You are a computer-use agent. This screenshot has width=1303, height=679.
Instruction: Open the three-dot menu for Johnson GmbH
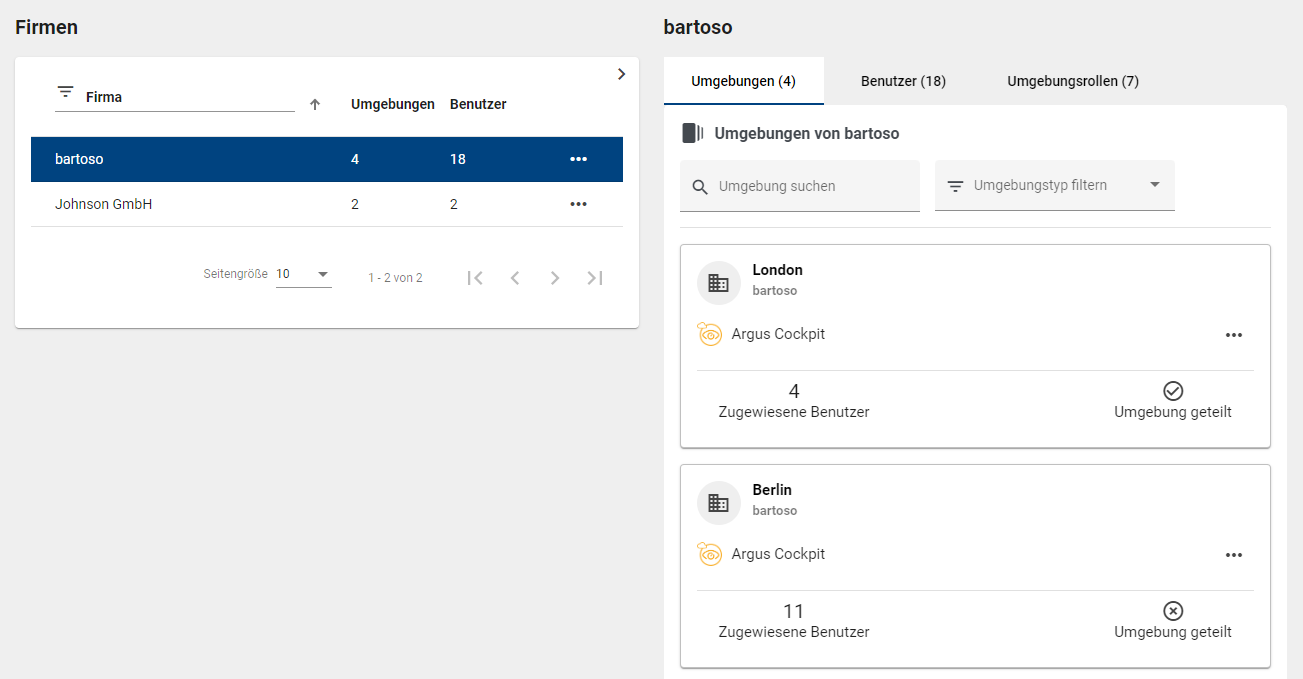coord(578,204)
